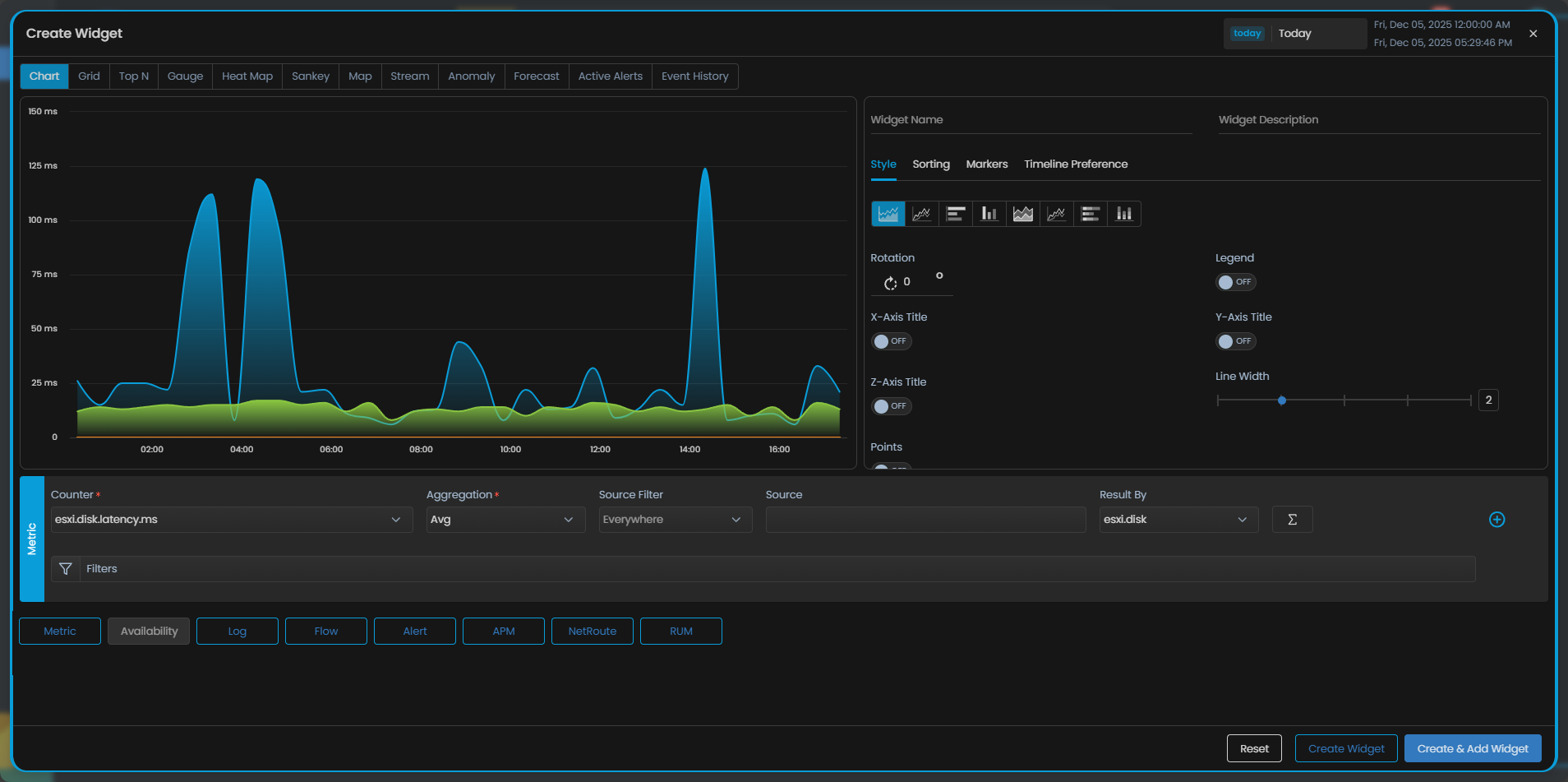Expand the Aggregation dropdown showing Avg
Image resolution: width=1568 pixels, height=782 pixels.
[x=505, y=520]
